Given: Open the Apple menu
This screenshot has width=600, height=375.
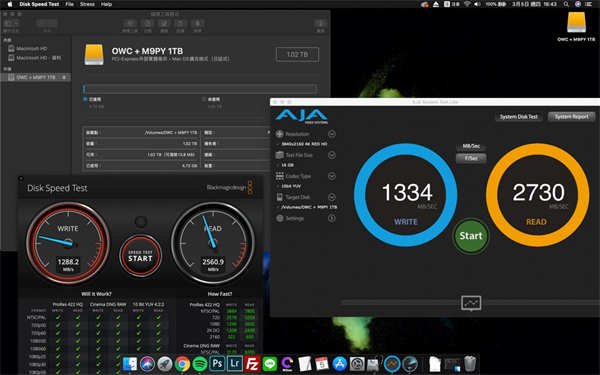Looking at the screenshot, I should [x=10, y=4].
